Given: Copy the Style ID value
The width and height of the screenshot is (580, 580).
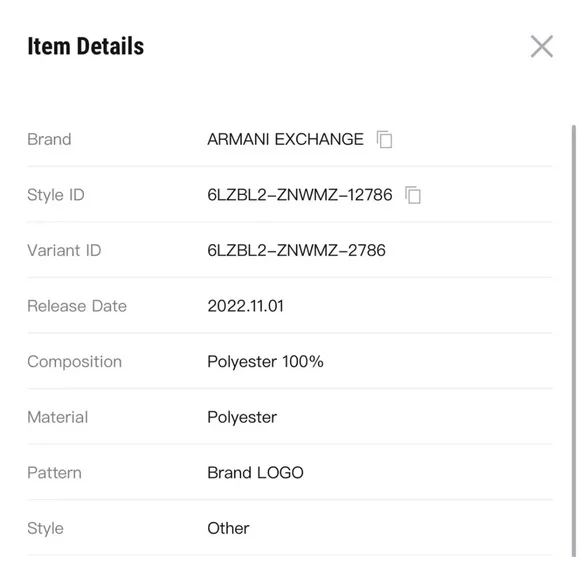Looking at the screenshot, I should [413, 195].
